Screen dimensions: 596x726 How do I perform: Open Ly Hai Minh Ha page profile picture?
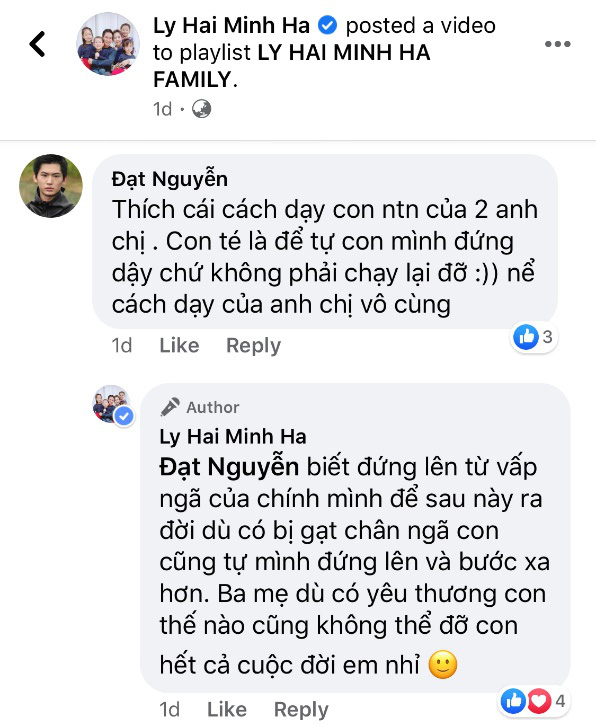click(x=108, y=44)
